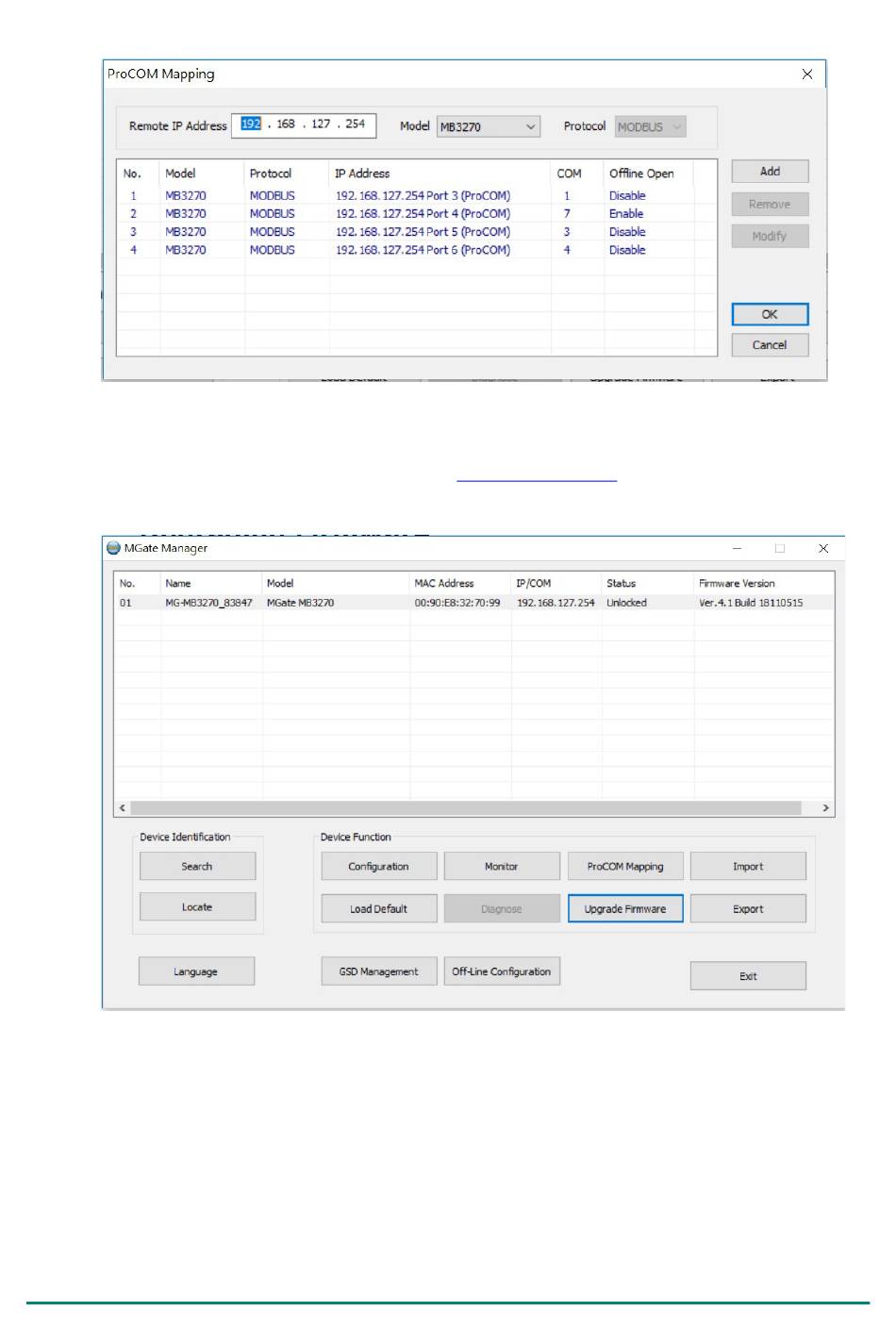Select the mapping row with Port 6 (ProCOM)
Screen dimensions: 896x1328
pyautogui.click(x=416, y=250)
